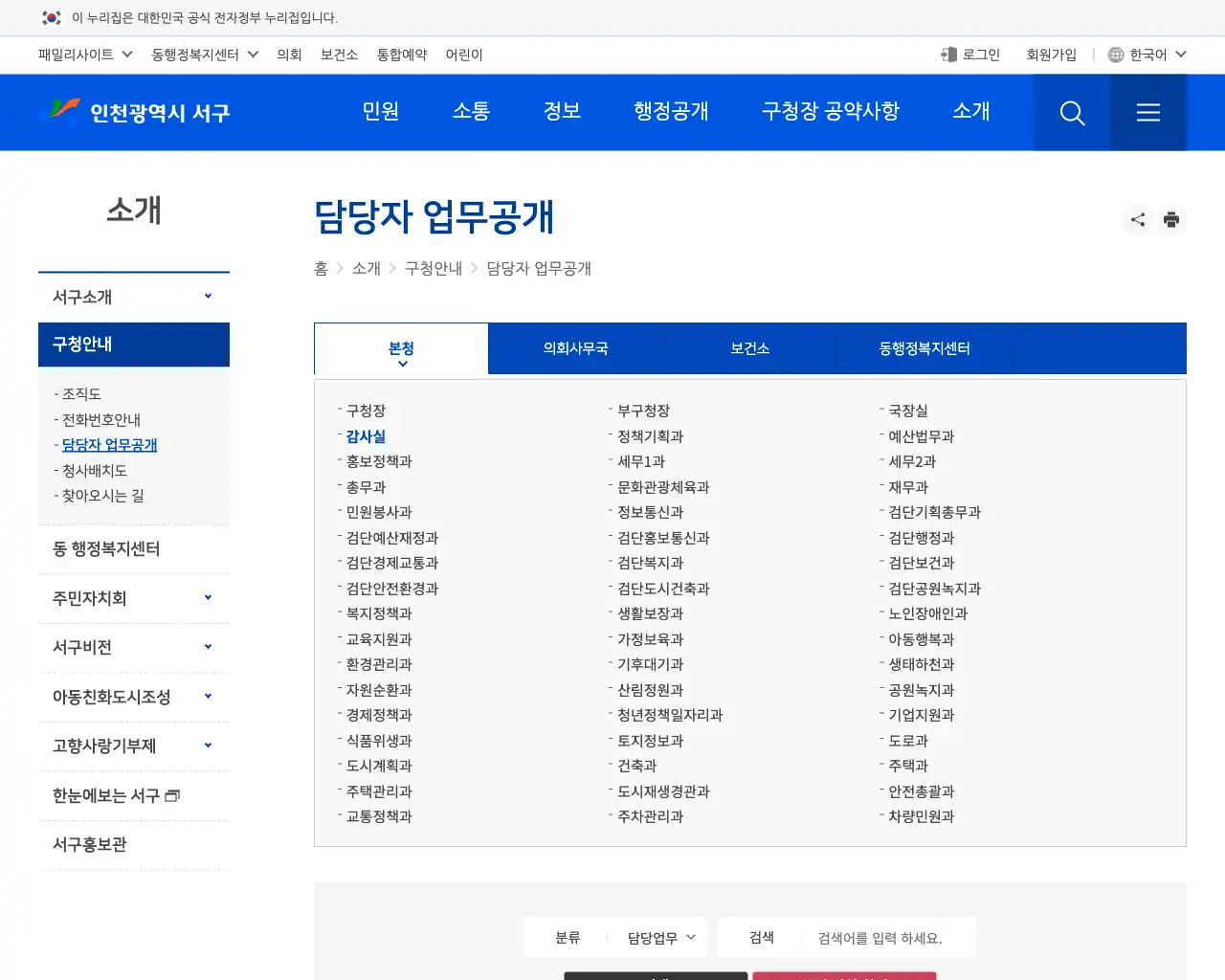Expand the 서구소개 sidebar menu

coord(133,296)
